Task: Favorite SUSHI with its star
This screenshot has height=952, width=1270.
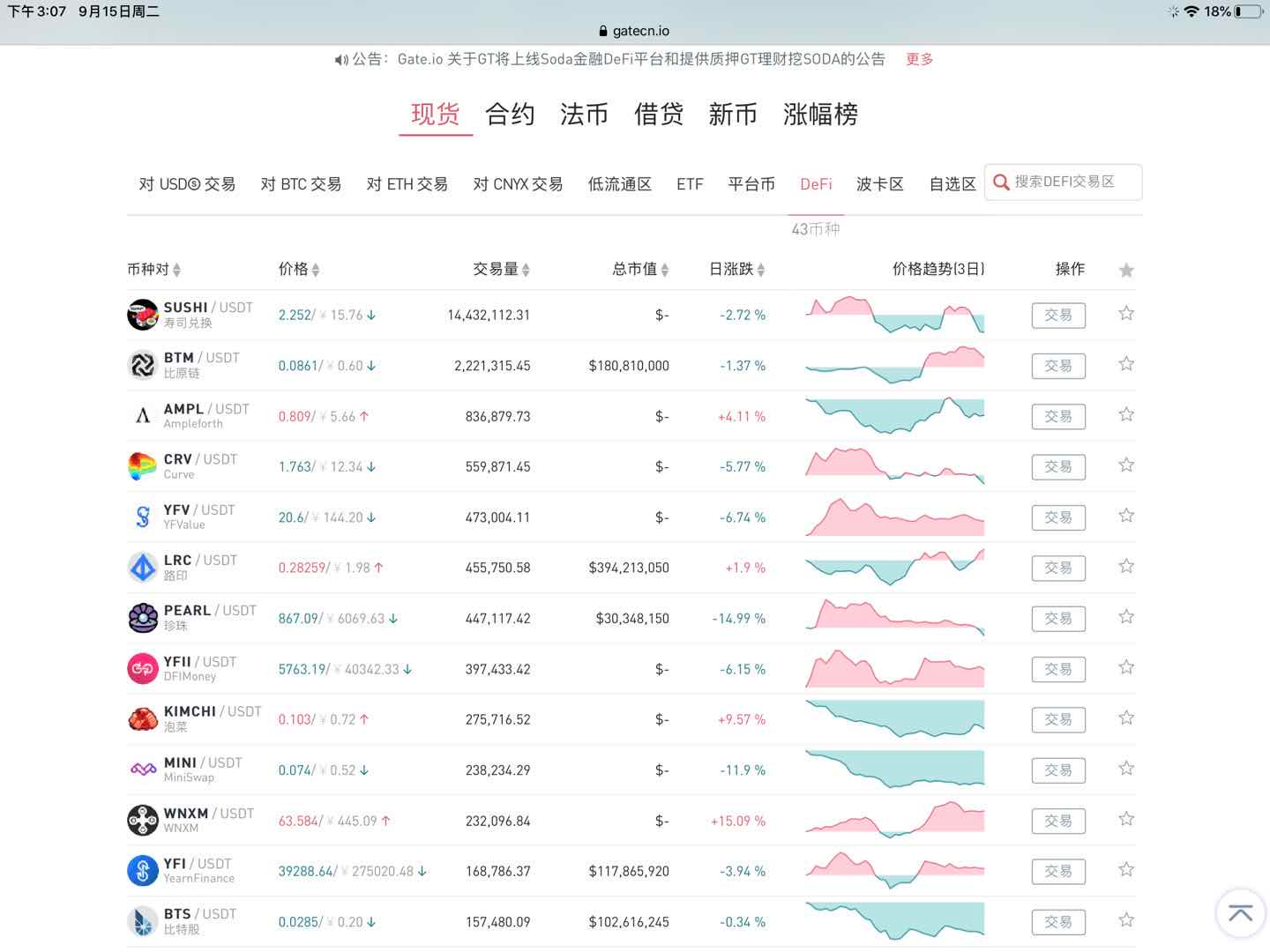Action: pos(1126,313)
